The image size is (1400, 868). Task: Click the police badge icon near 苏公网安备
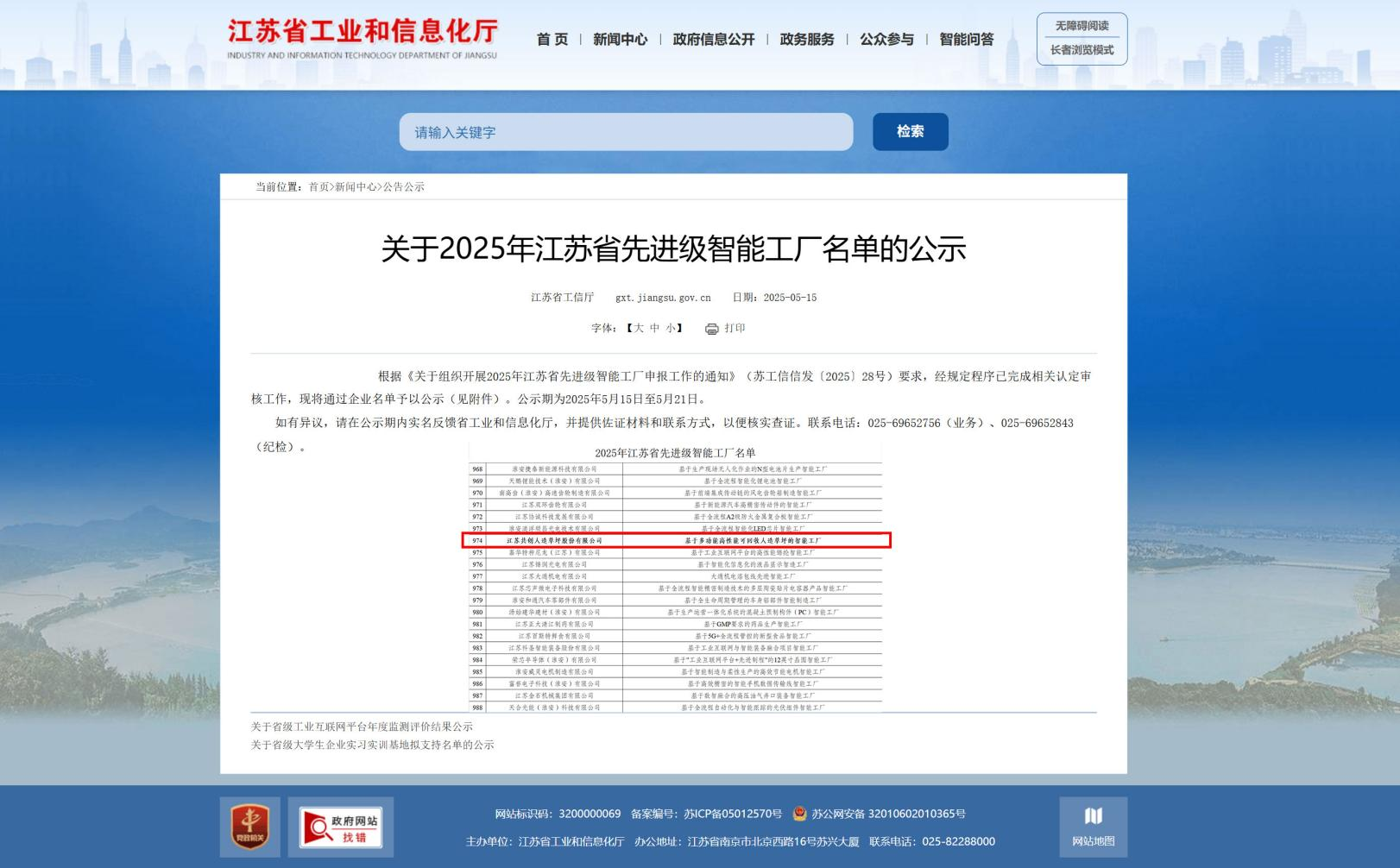[x=799, y=814]
